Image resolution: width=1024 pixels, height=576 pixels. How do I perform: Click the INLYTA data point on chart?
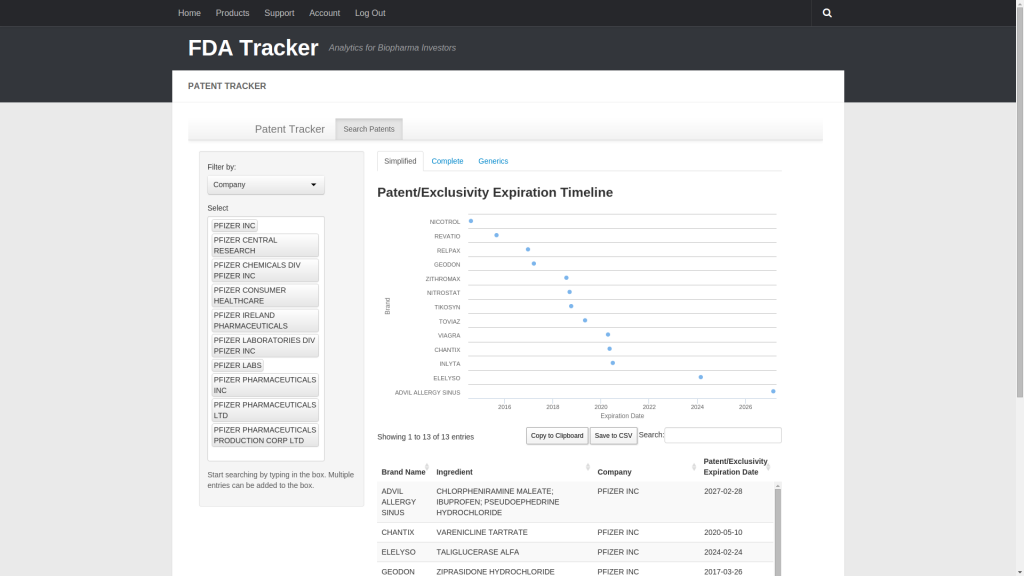(x=613, y=363)
